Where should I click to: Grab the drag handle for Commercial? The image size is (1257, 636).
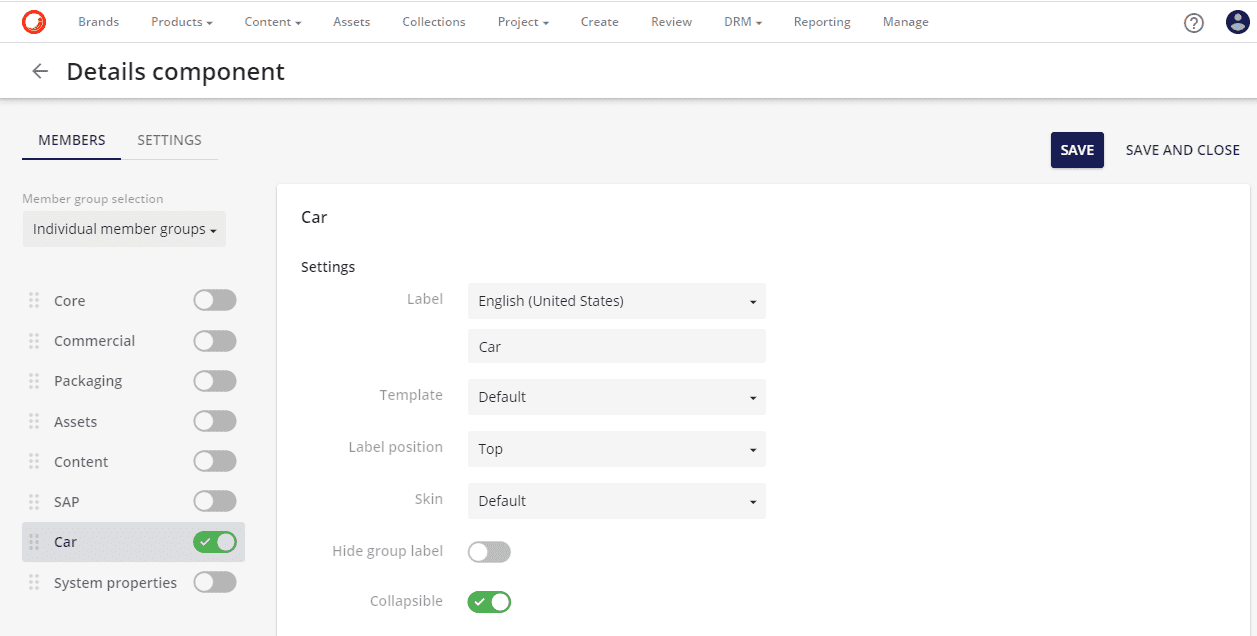coord(34,340)
